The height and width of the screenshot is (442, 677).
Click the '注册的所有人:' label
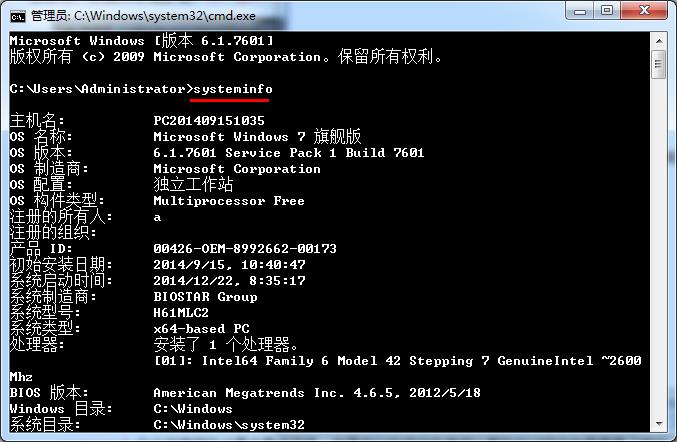point(61,217)
